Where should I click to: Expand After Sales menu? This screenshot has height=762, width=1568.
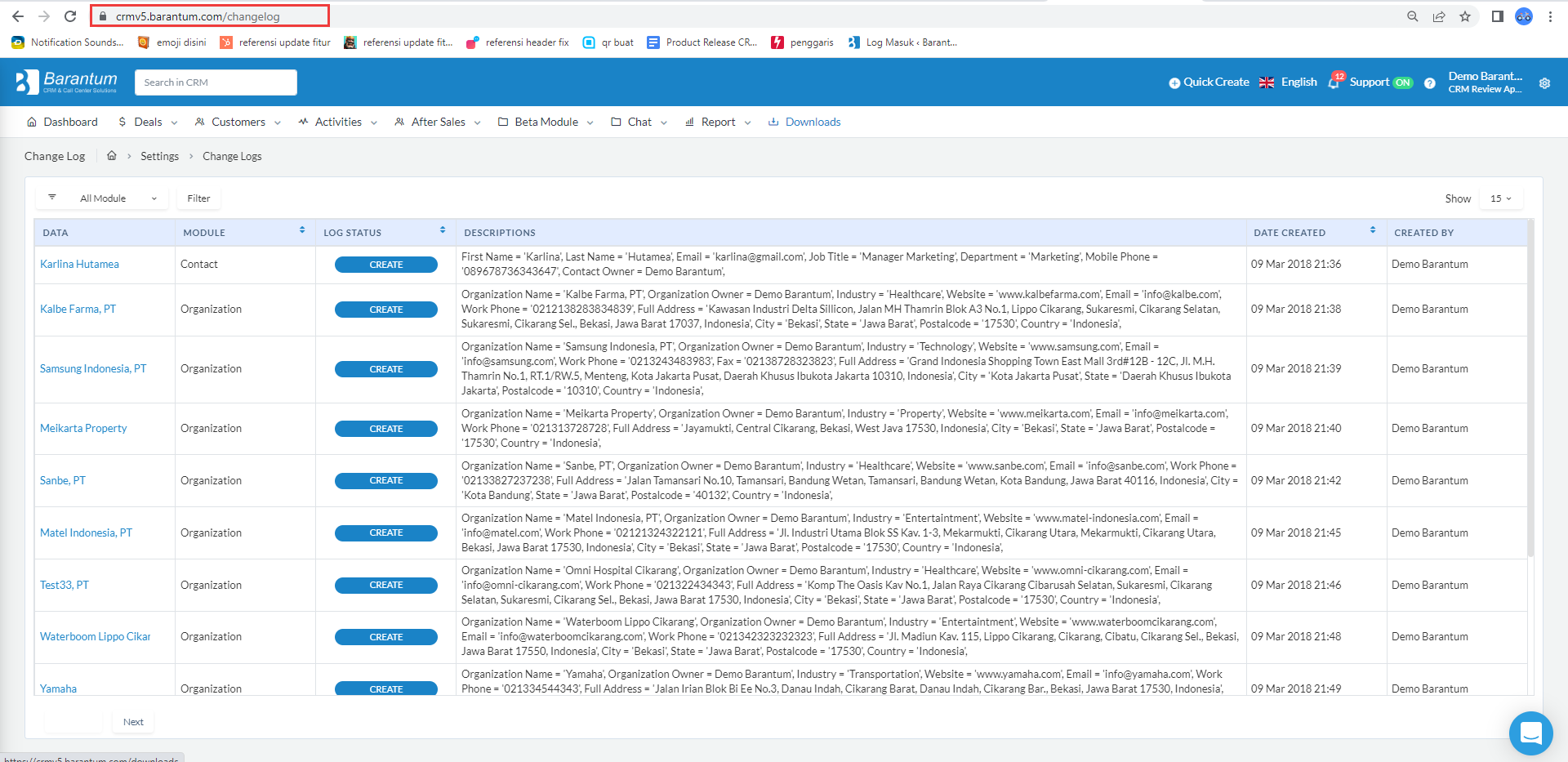(438, 122)
